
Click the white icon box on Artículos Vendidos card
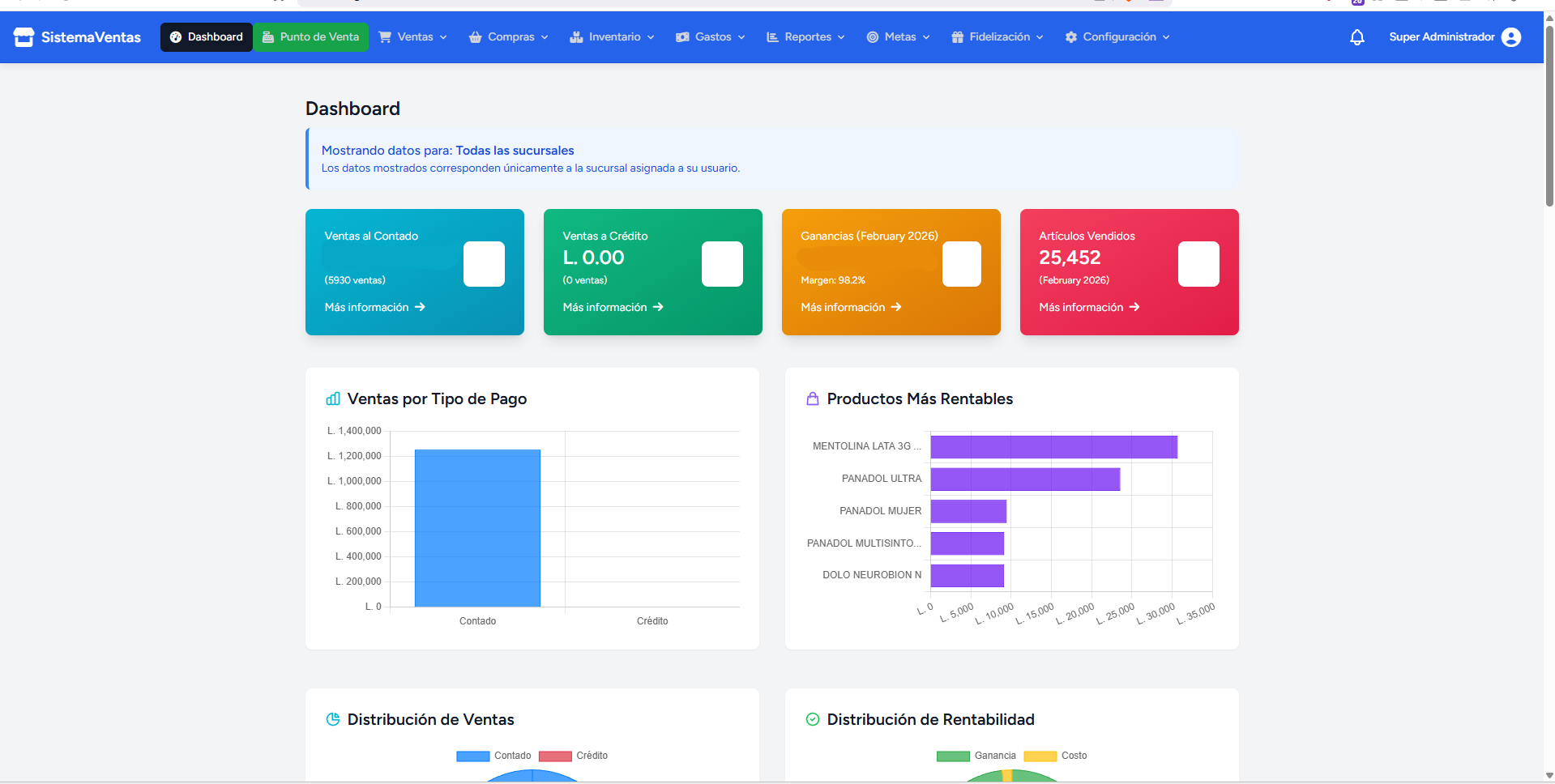point(1198,264)
